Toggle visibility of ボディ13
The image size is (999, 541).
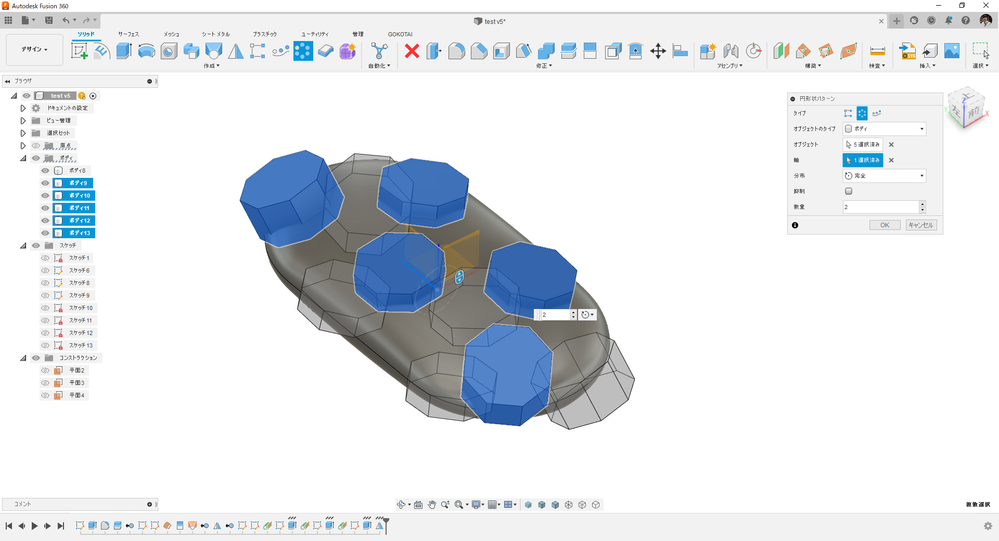coord(45,233)
